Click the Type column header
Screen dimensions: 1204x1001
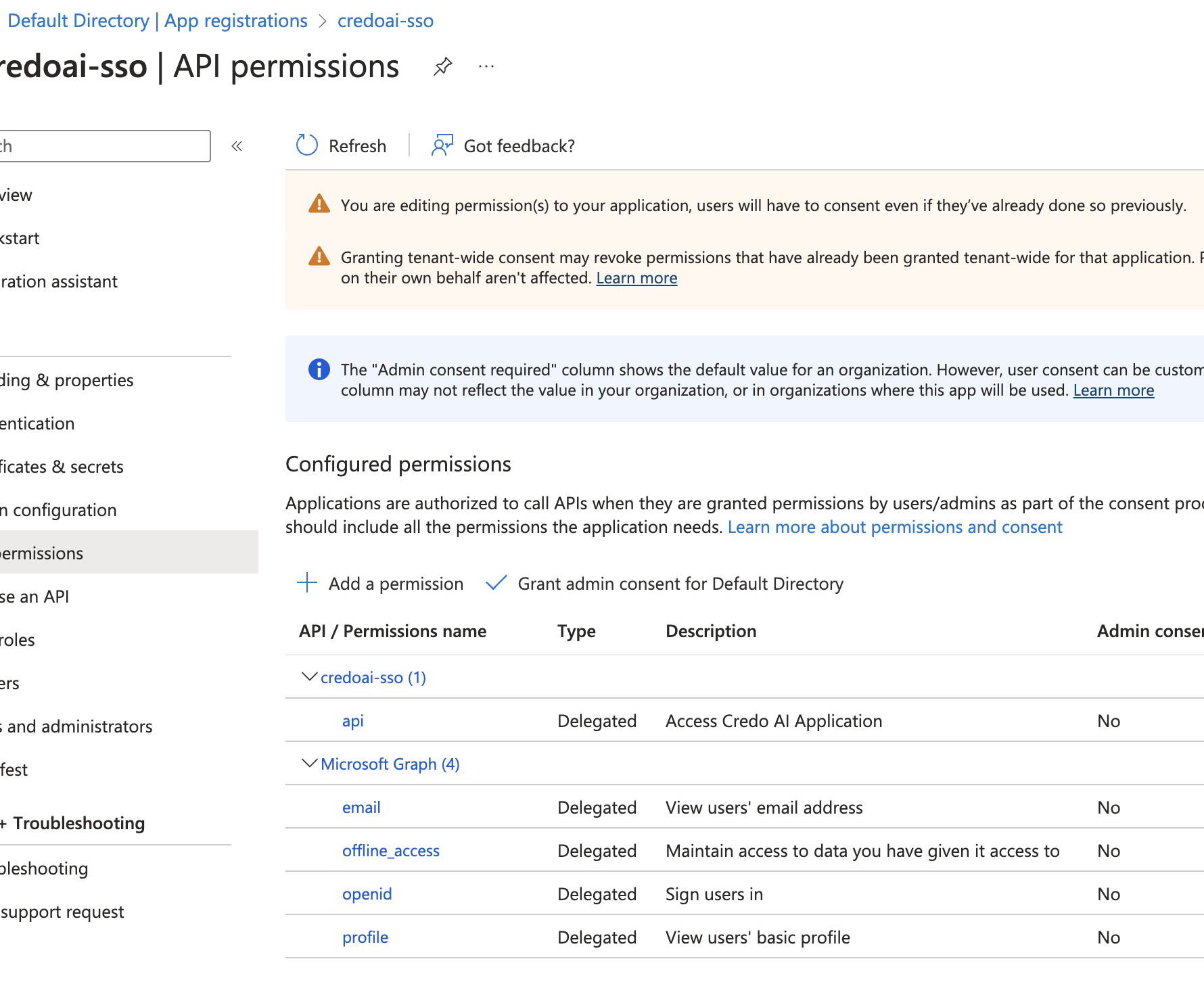pyautogui.click(x=576, y=631)
